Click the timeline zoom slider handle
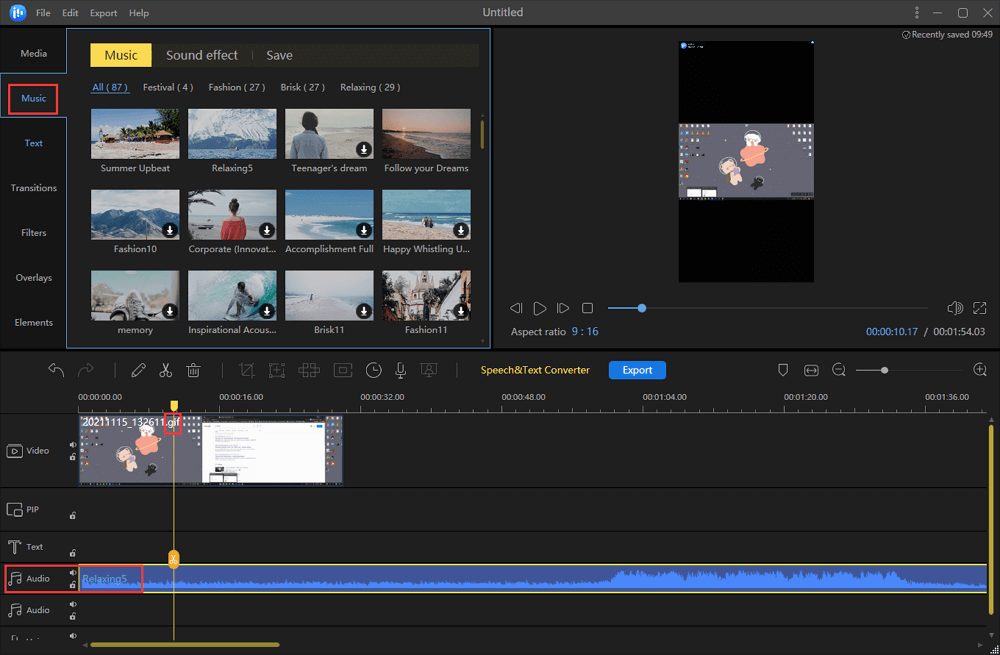 (884, 370)
